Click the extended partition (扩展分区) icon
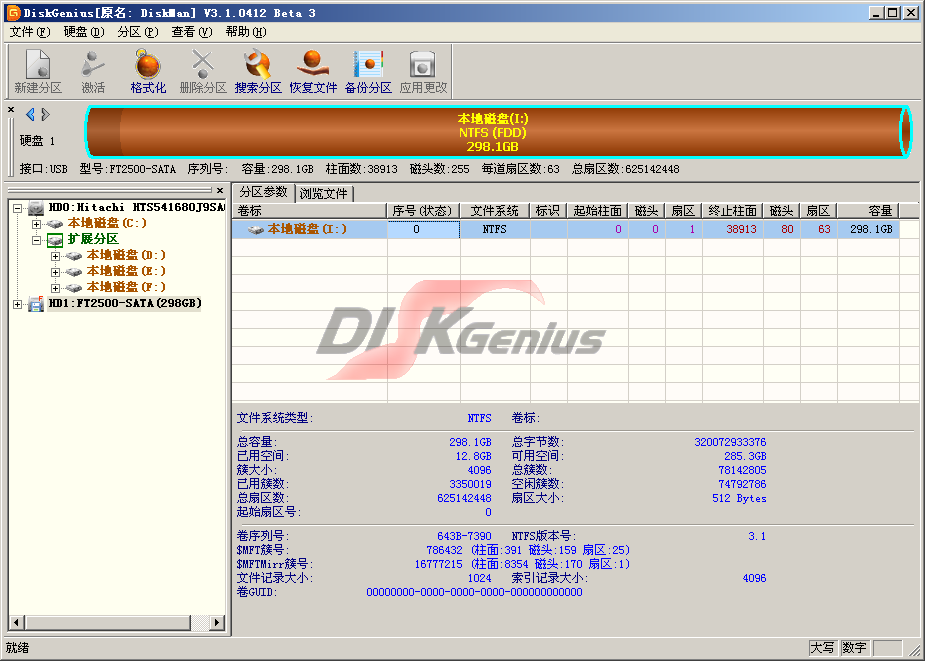The height and width of the screenshot is (661, 925). (55, 240)
